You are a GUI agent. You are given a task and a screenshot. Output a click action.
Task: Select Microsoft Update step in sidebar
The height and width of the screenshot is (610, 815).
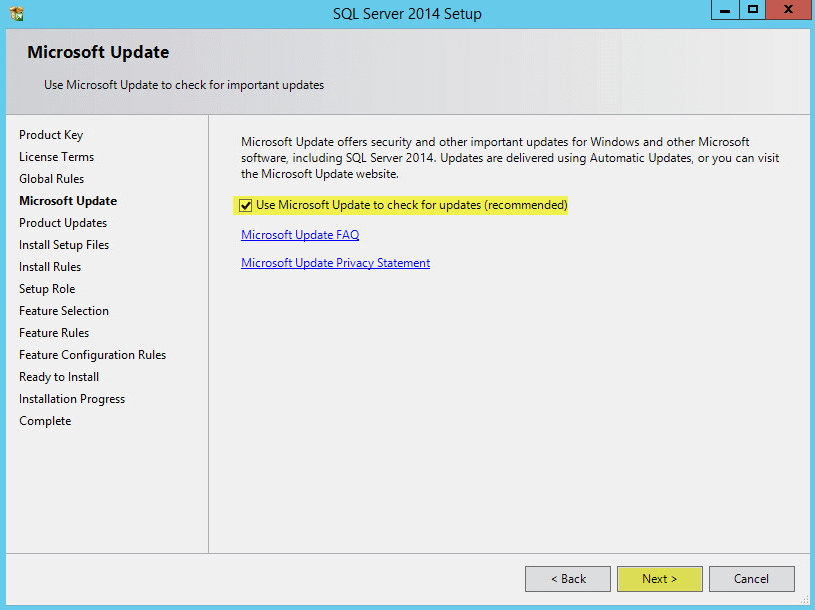coord(68,201)
